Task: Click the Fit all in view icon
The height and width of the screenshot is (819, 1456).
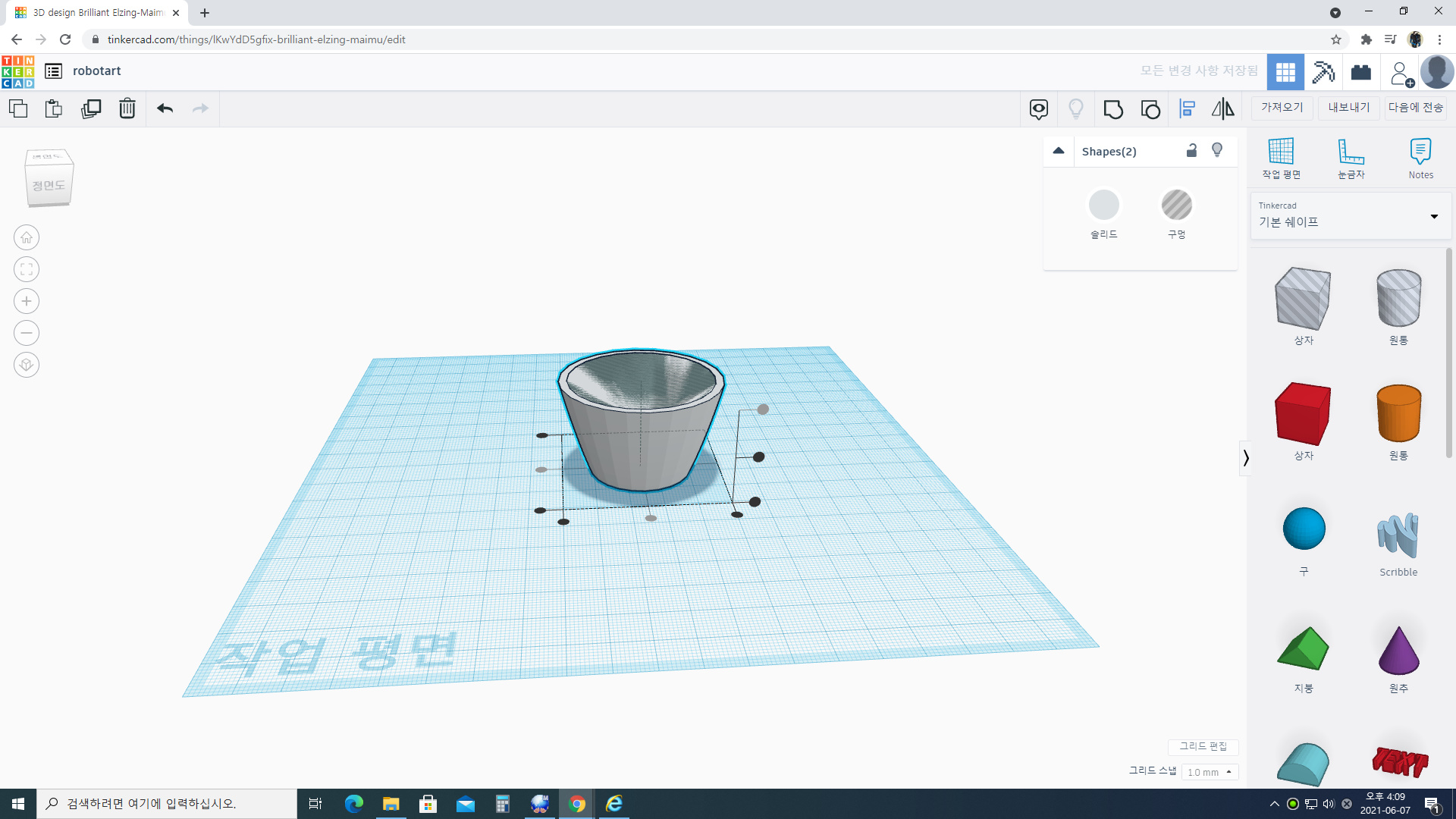Action: coord(27,270)
